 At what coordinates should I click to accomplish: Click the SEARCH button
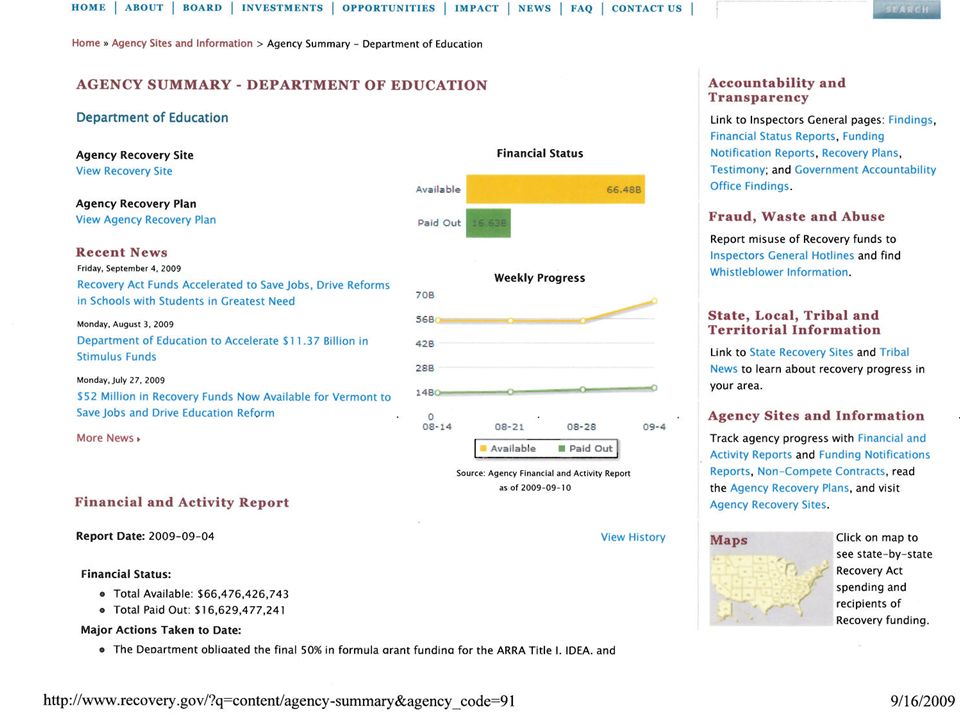(907, 10)
